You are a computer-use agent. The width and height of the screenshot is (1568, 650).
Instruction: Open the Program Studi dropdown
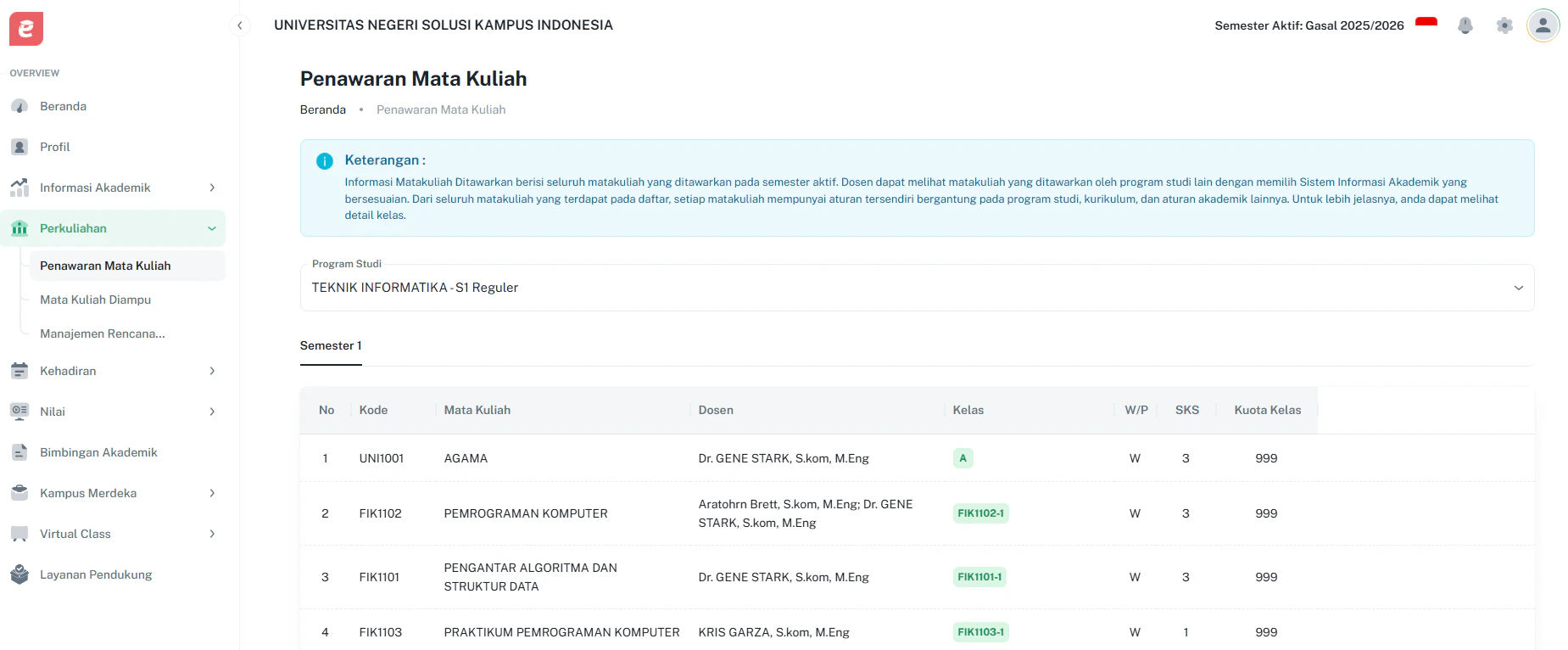pyautogui.click(x=917, y=288)
